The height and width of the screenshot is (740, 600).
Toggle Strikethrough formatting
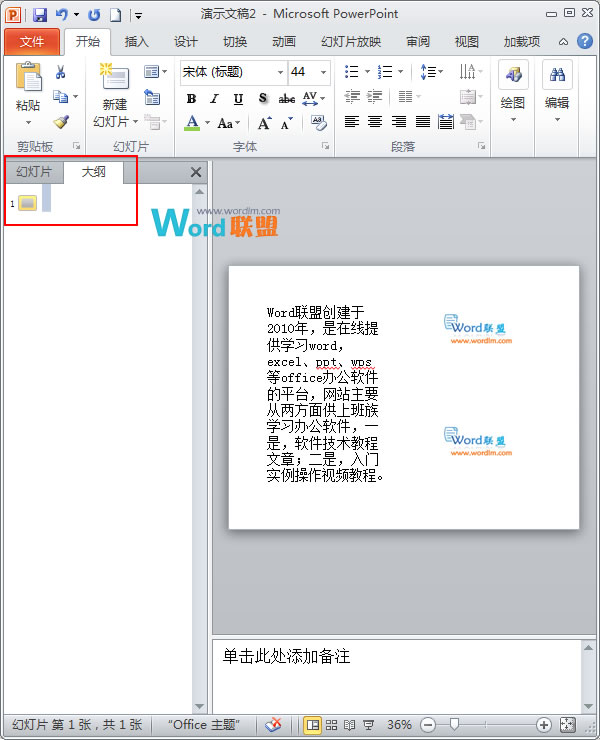287,99
